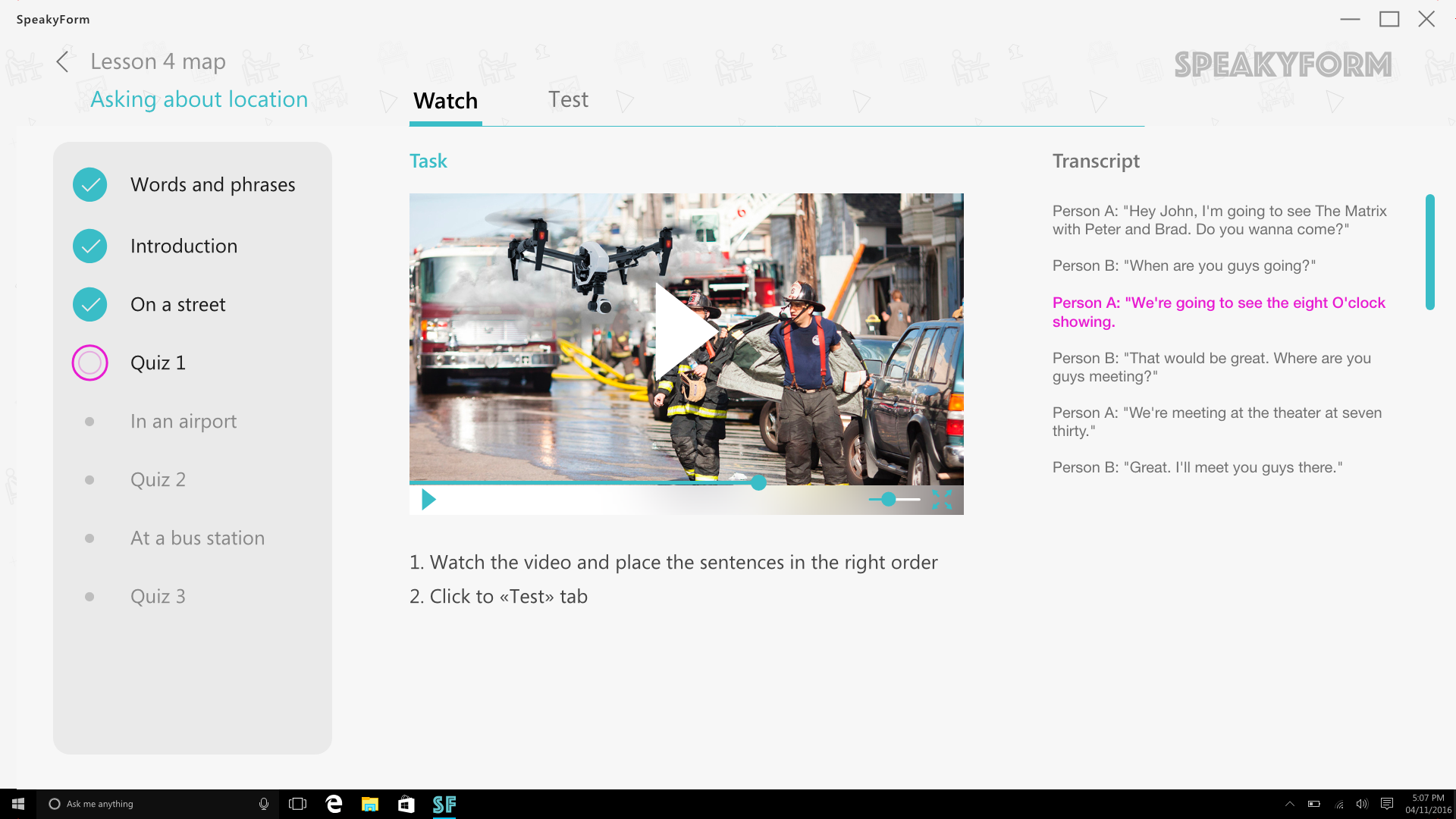This screenshot has height=819, width=1456.
Task: Switch to the Watch tab
Action: [x=445, y=100]
